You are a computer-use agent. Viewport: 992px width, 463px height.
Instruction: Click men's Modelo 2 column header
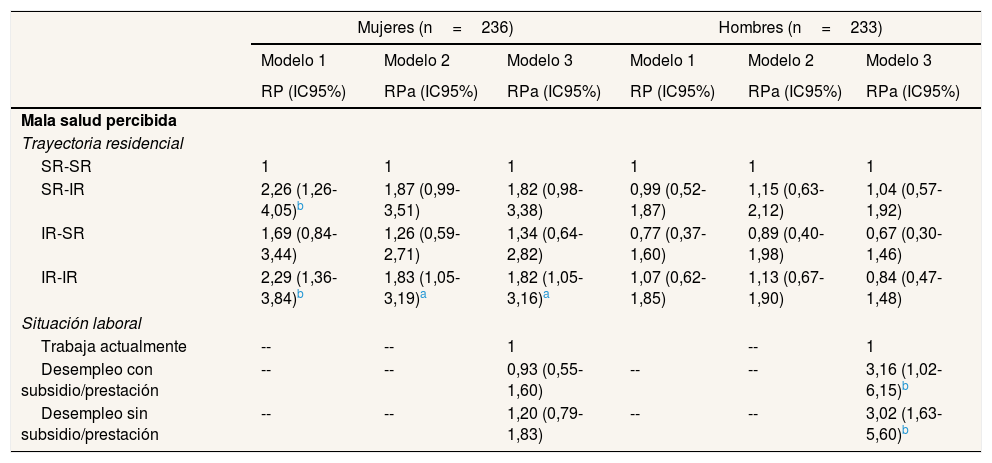[x=781, y=60]
